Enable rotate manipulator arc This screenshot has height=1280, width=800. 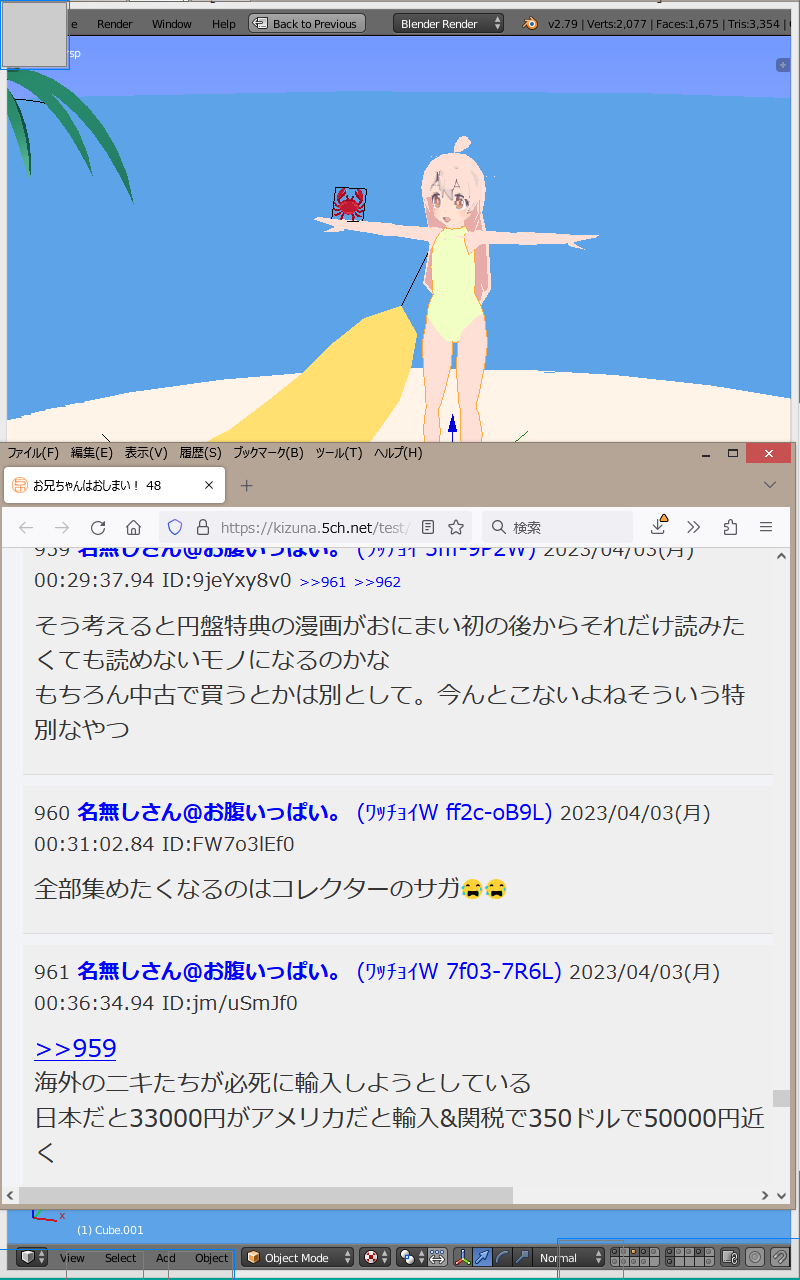(502, 1257)
